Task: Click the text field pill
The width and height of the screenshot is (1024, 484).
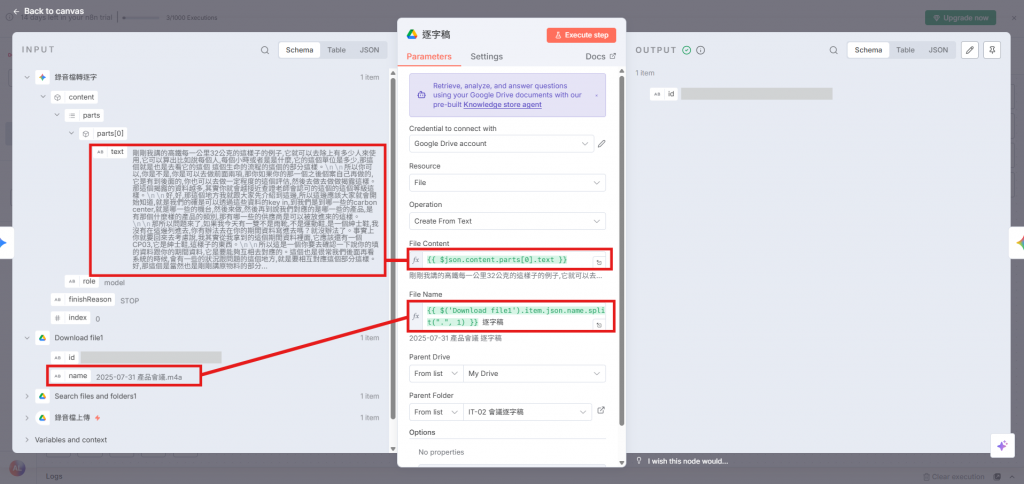Action: 110,152
